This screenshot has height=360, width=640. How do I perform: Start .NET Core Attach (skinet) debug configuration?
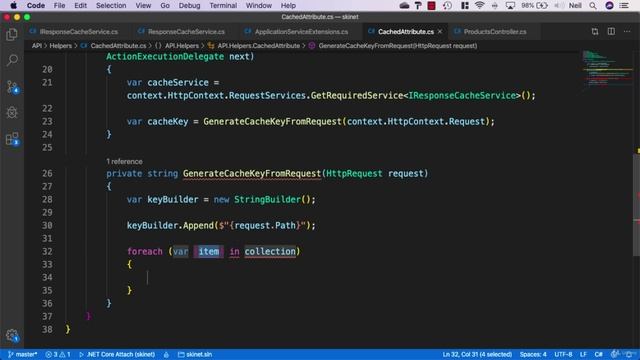tap(117, 354)
